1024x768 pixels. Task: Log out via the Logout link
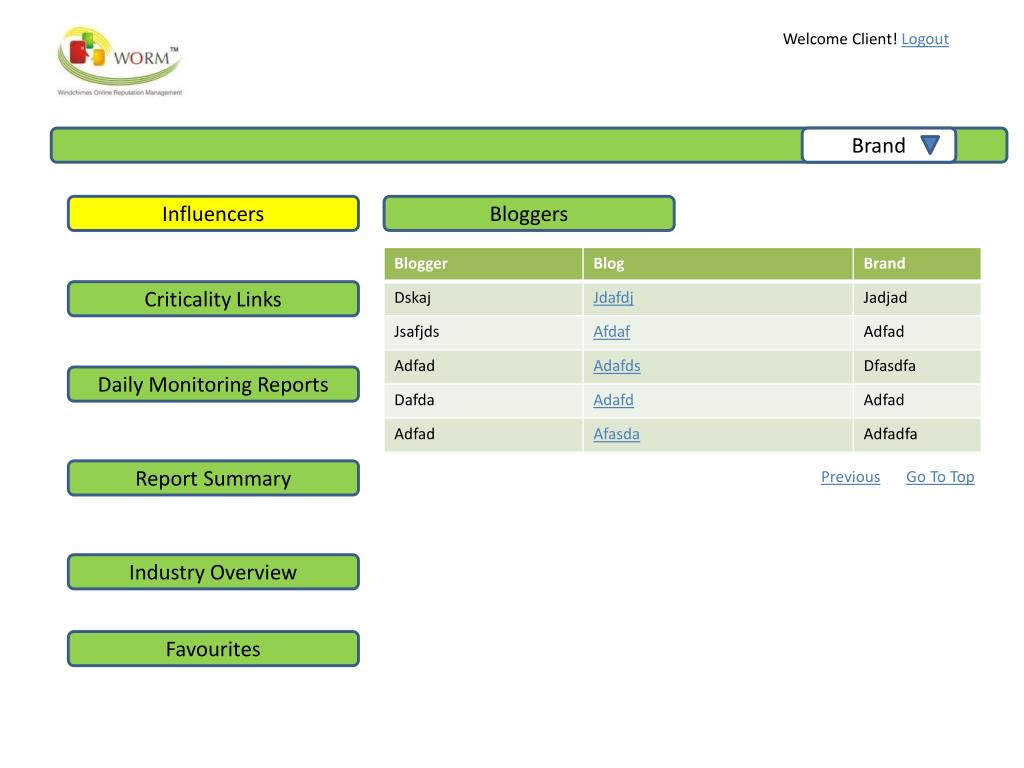(x=925, y=39)
